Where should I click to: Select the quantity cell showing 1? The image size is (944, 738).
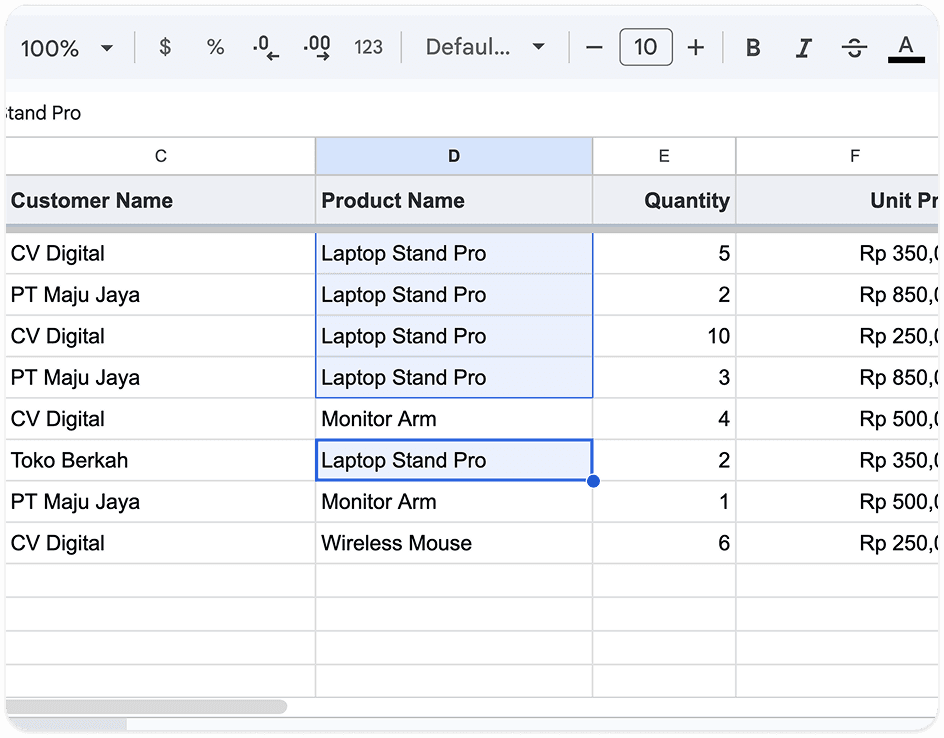click(x=664, y=501)
